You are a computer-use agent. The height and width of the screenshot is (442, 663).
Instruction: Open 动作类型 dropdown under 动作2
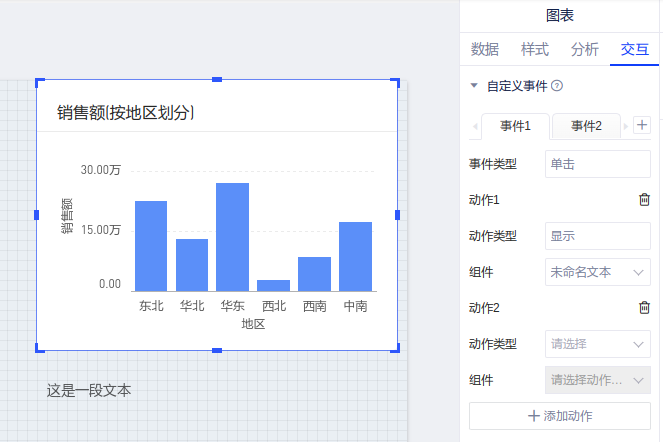pos(597,344)
